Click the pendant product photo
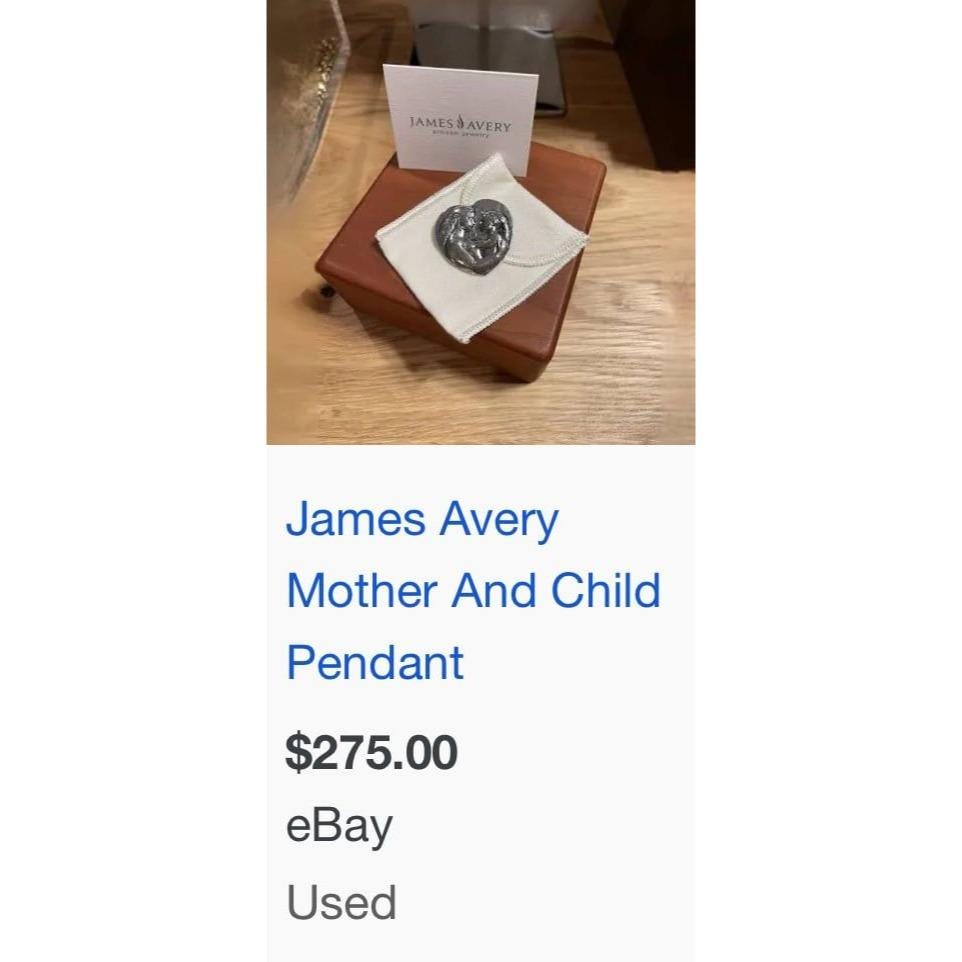Image resolution: width=962 pixels, height=962 pixels. click(x=480, y=222)
